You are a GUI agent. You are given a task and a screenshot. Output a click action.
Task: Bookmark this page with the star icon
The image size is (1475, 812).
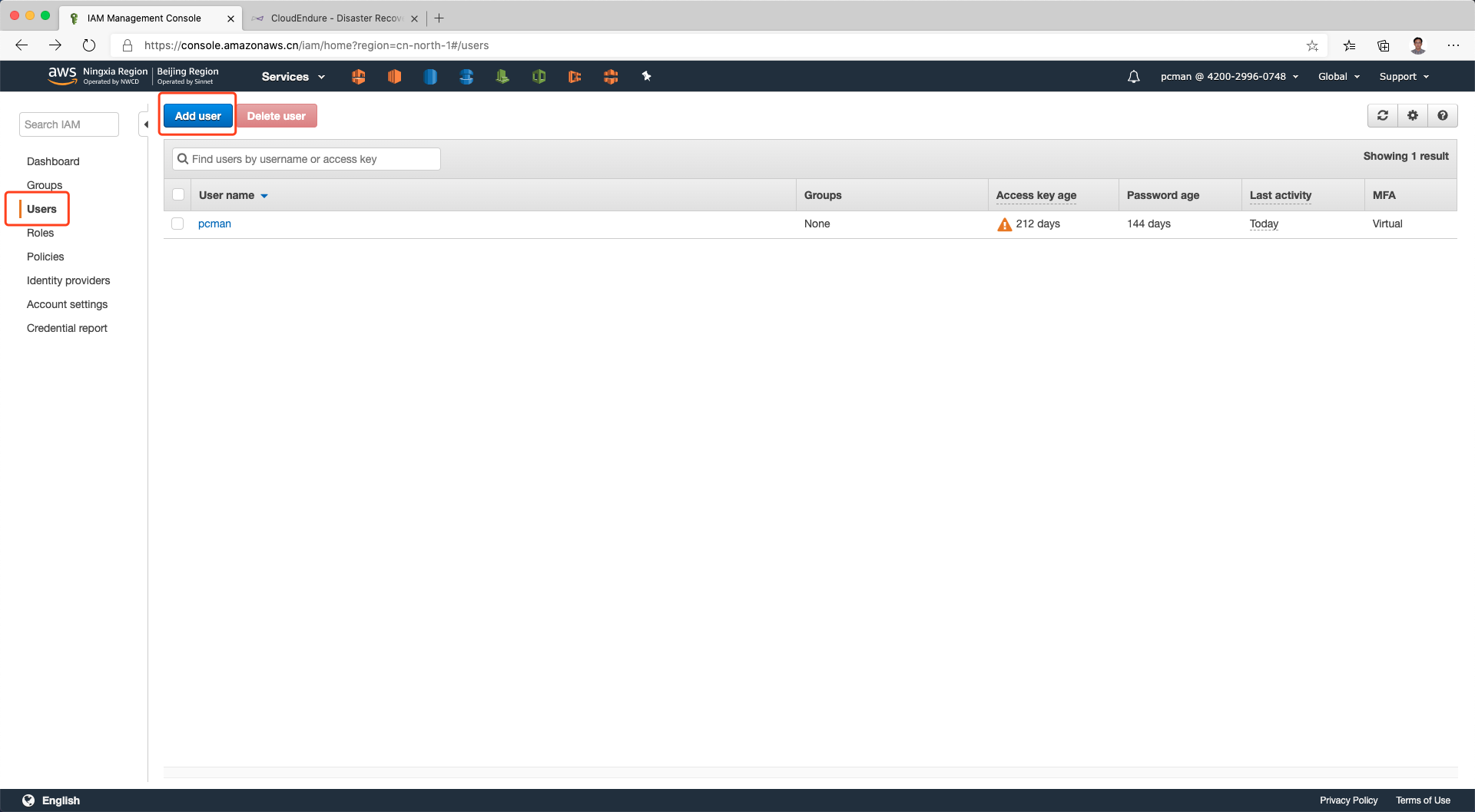[x=1312, y=46]
